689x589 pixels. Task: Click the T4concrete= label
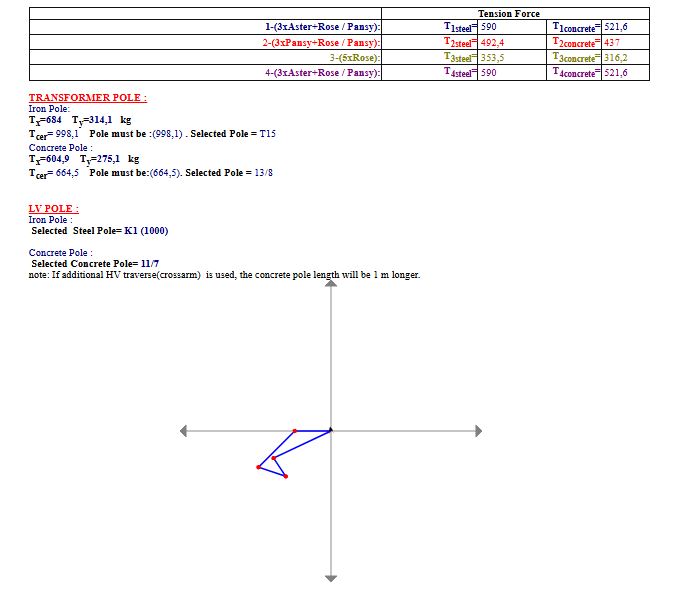[x=576, y=73]
